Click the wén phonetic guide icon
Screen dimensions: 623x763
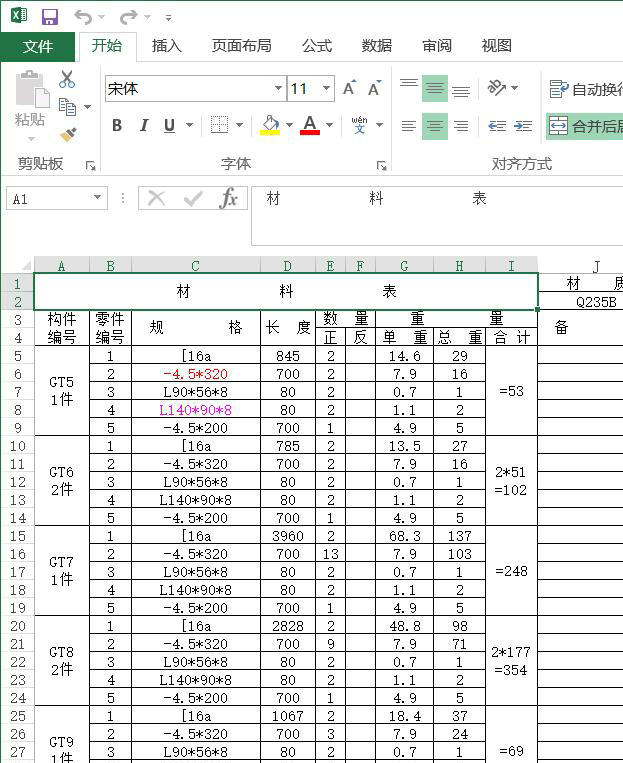click(x=359, y=125)
